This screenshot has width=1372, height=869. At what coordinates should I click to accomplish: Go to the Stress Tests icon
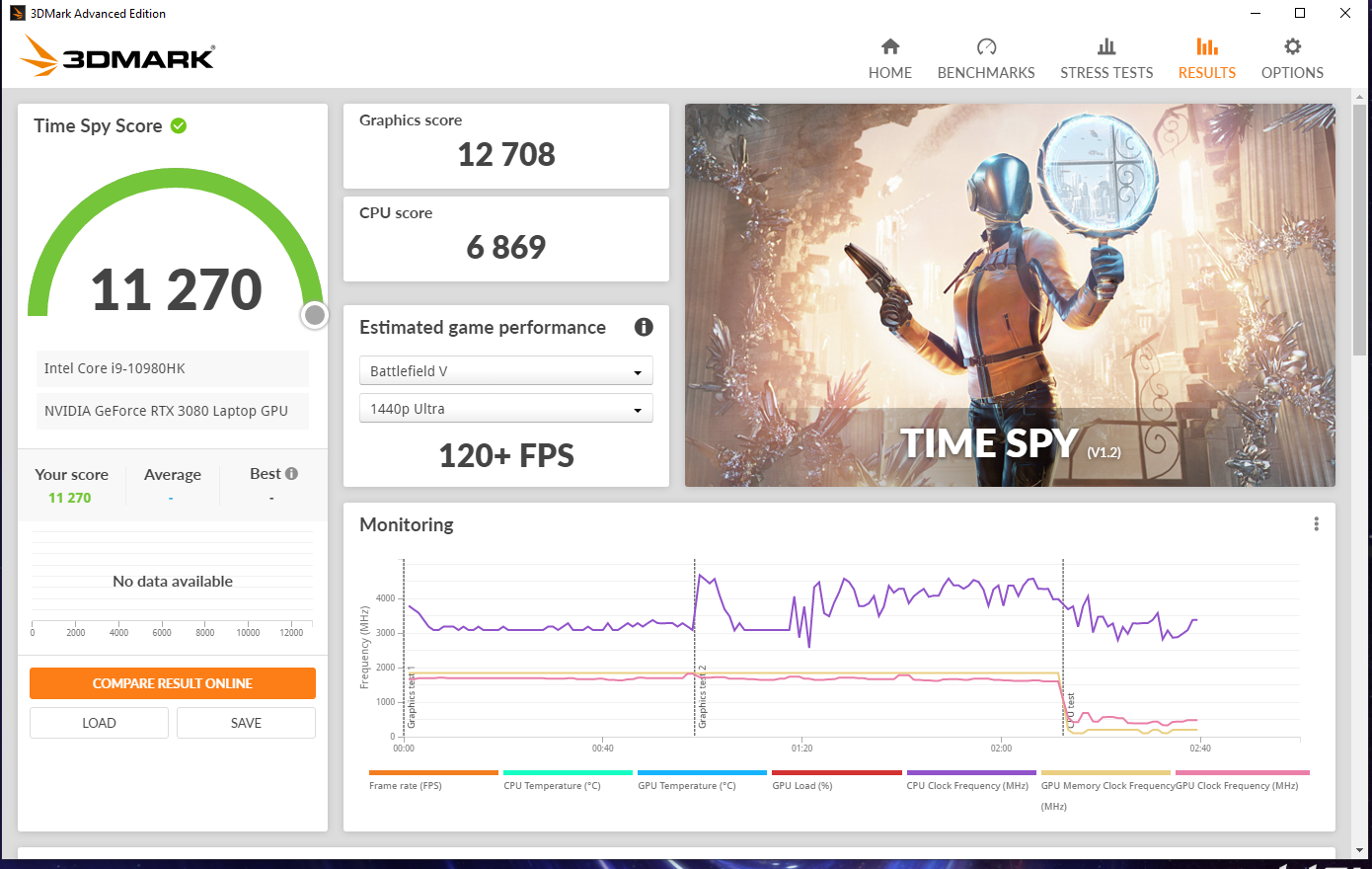[1106, 46]
